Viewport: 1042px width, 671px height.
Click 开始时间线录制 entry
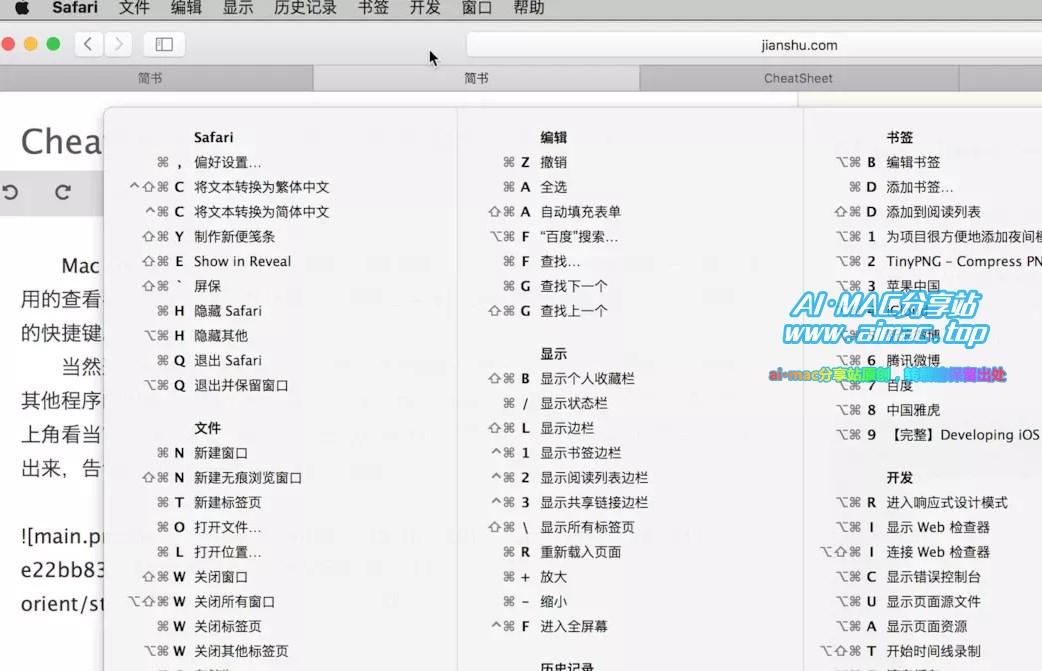934,651
